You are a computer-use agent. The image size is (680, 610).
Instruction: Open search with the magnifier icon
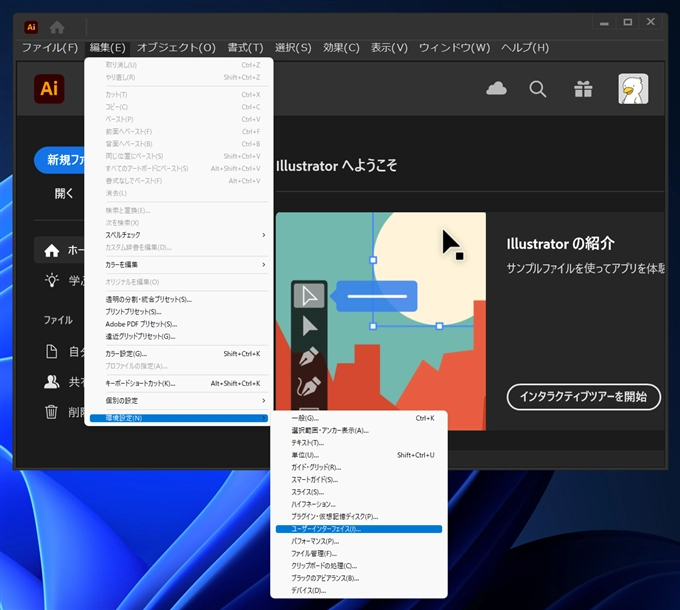538,89
